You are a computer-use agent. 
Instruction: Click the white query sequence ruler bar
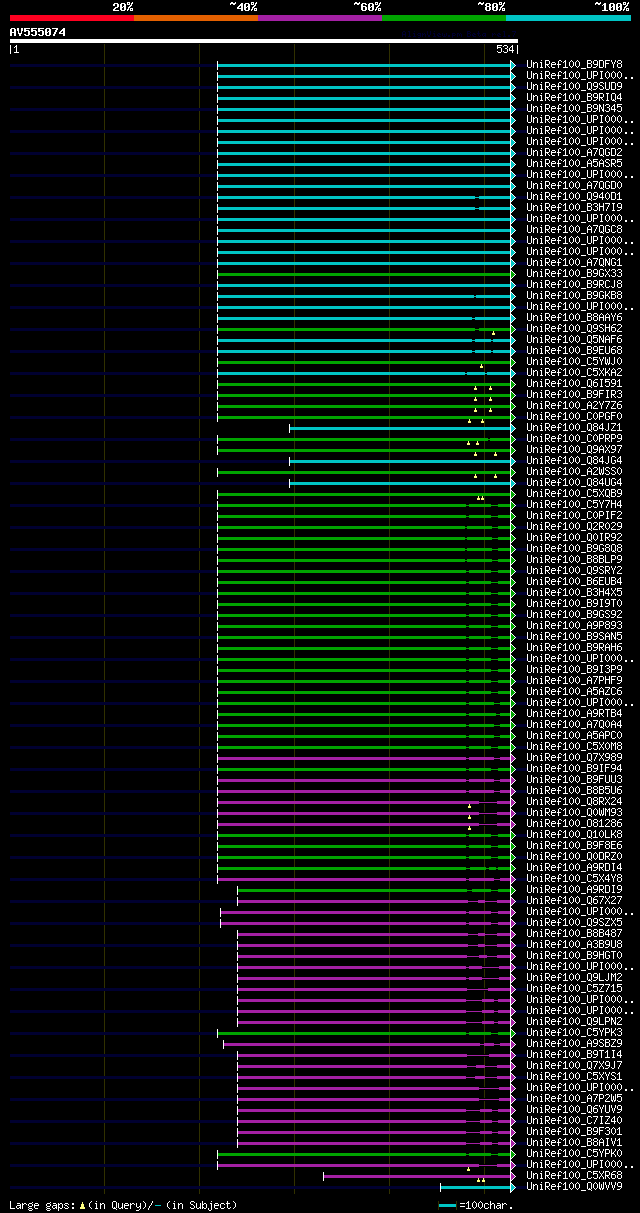(263, 41)
